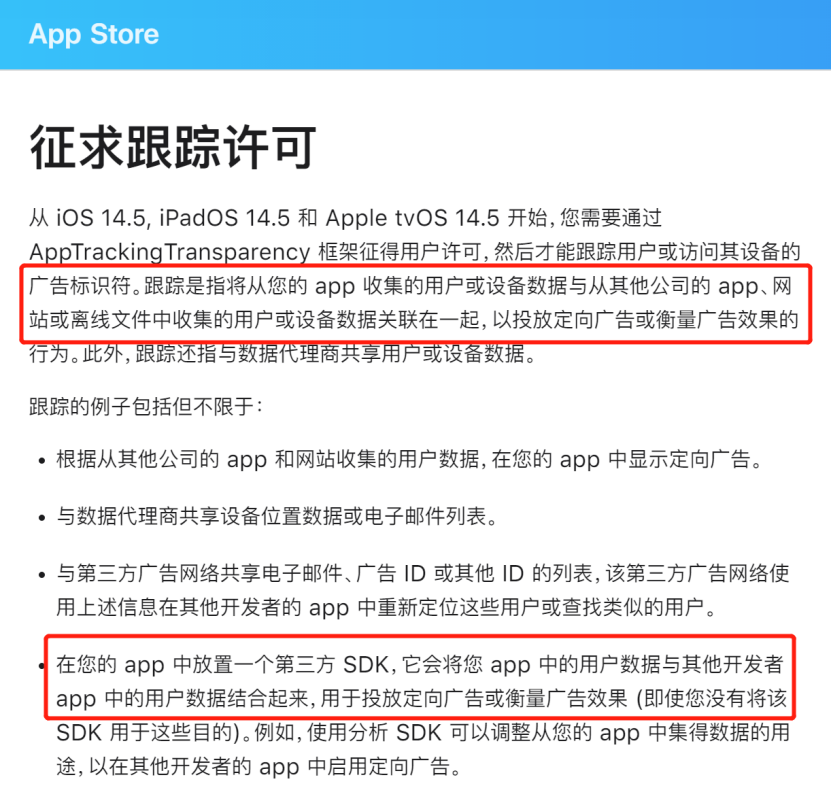The width and height of the screenshot is (831, 788).
Task: Click the line 跟踪的例子包括但不限于
Action: pos(146,406)
